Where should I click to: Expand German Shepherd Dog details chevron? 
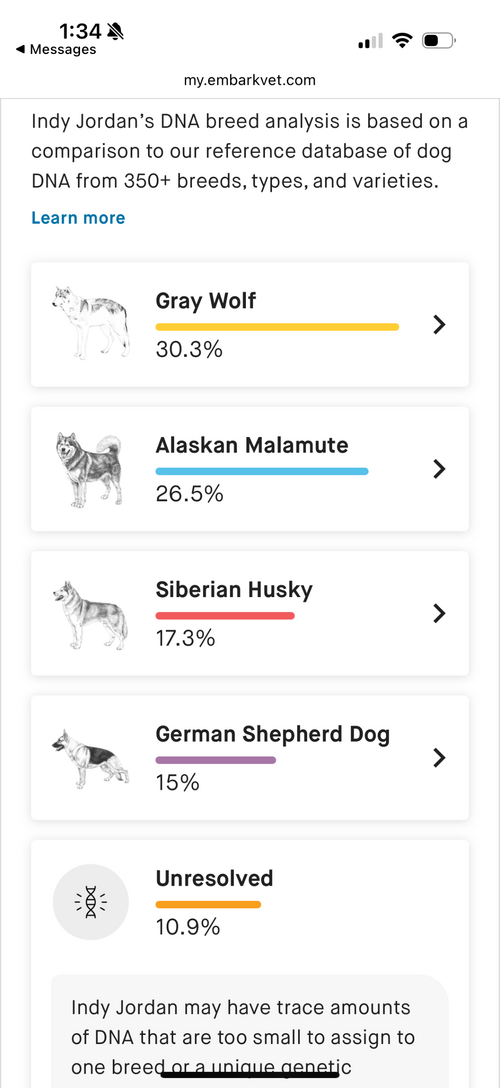click(x=438, y=758)
